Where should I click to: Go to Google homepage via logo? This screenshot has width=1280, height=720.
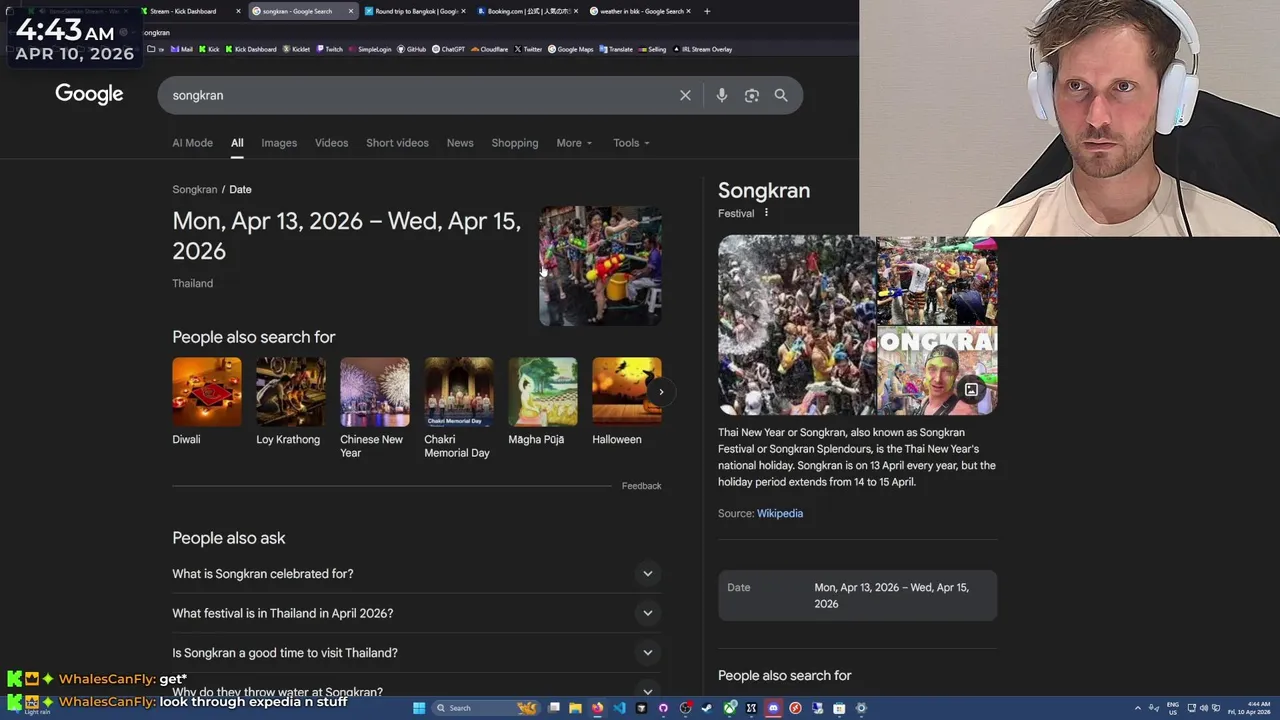pos(89,94)
